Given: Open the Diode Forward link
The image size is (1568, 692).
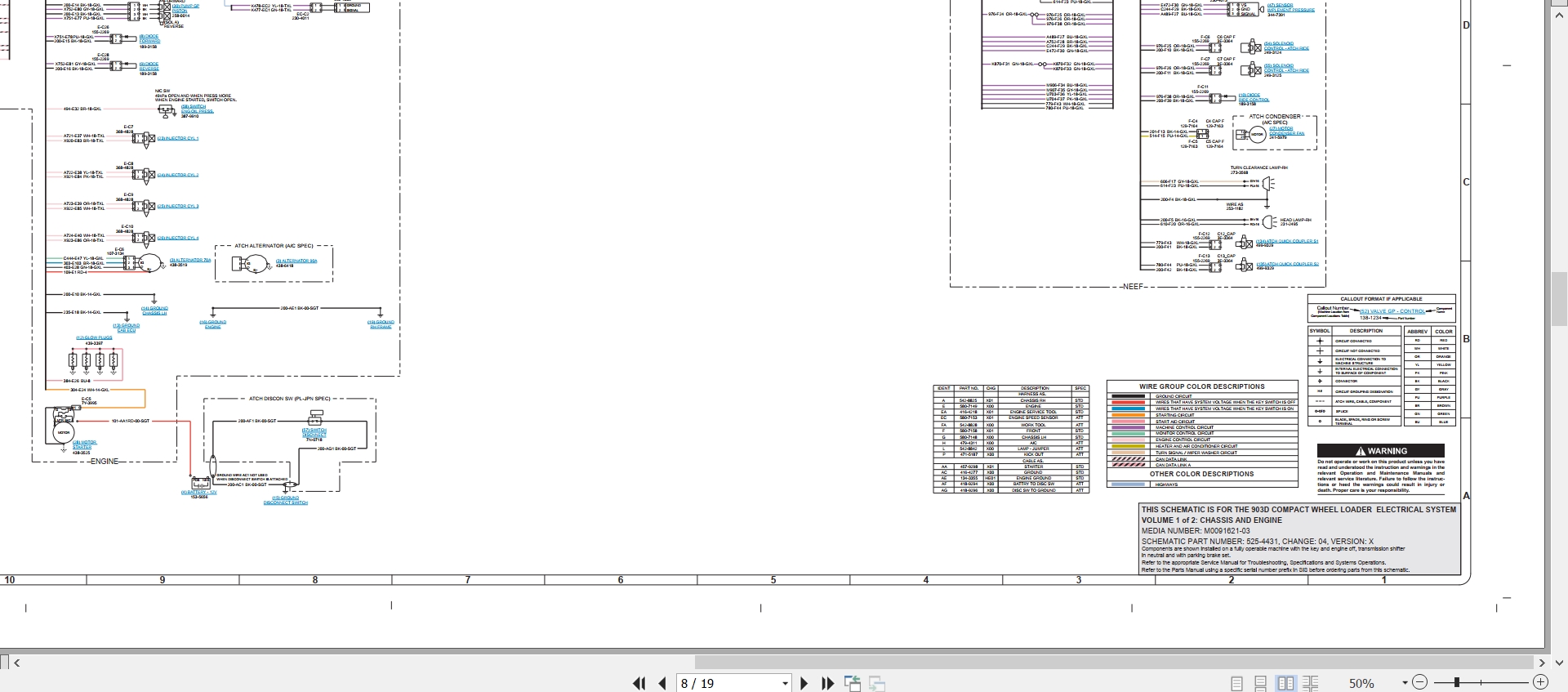Looking at the screenshot, I should [x=149, y=38].
